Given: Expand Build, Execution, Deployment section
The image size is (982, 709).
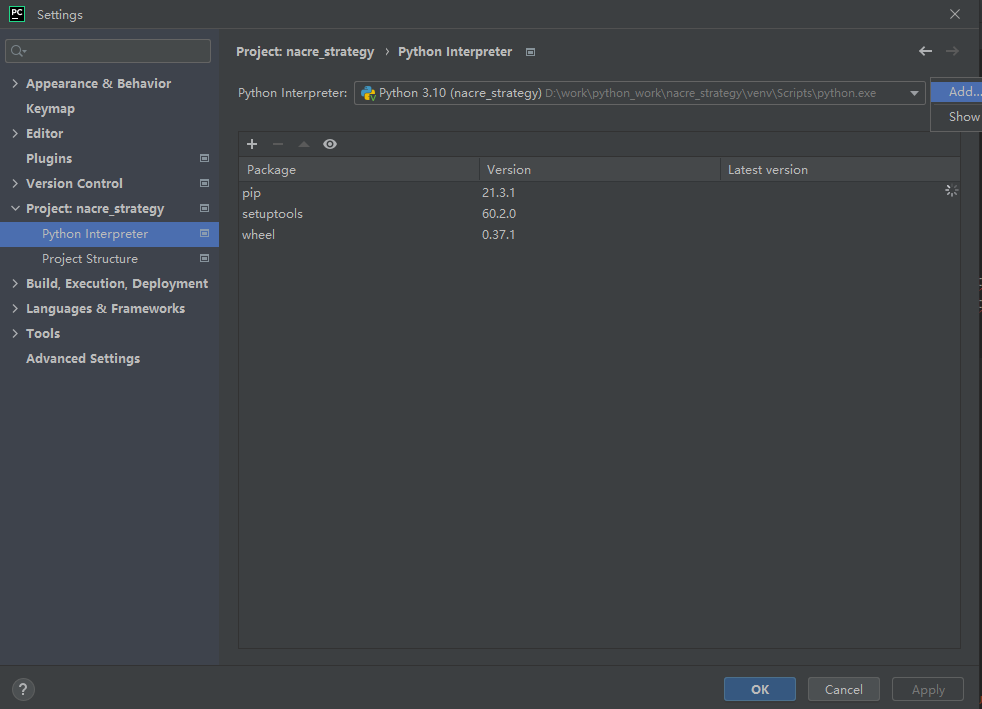Looking at the screenshot, I should pos(15,284).
